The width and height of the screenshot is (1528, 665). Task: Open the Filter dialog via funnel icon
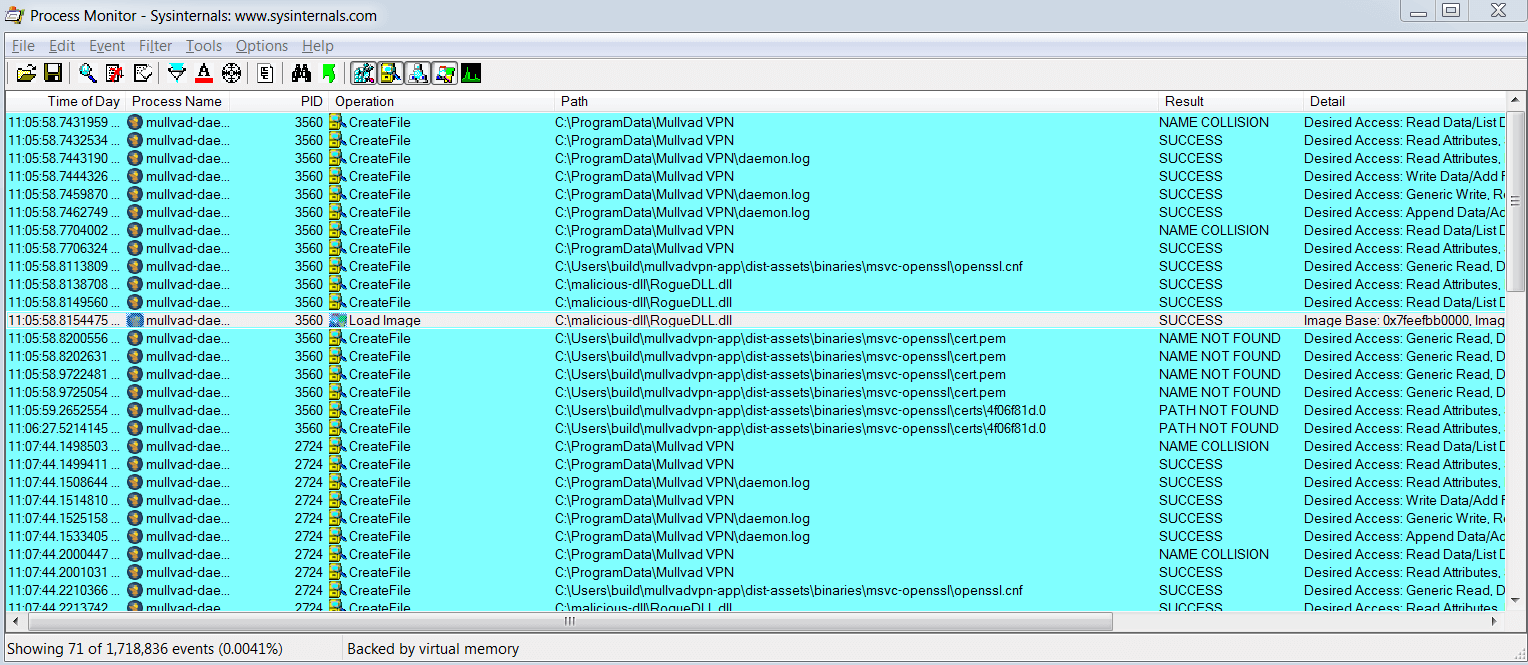177,73
